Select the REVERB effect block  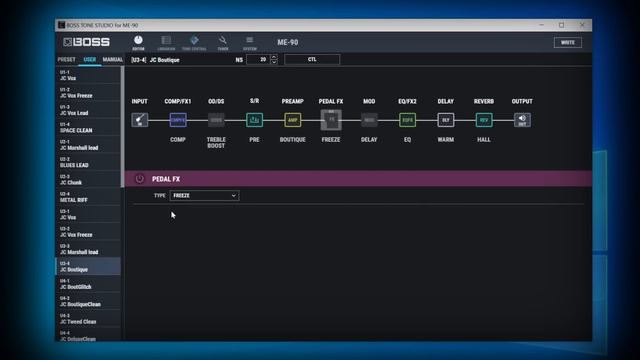coord(484,120)
